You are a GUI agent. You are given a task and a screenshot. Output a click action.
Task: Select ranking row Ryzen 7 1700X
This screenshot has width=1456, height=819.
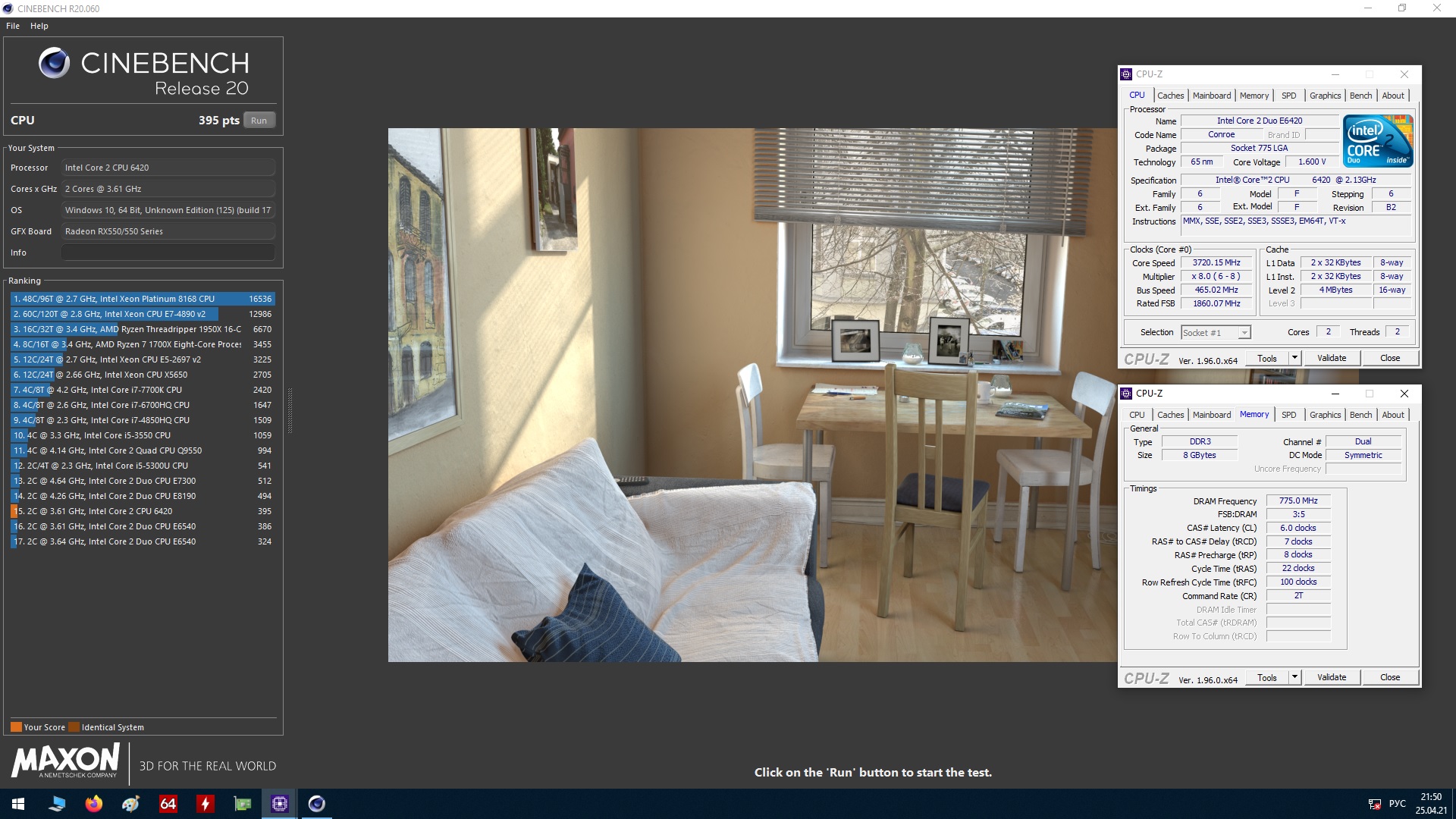[x=143, y=344]
